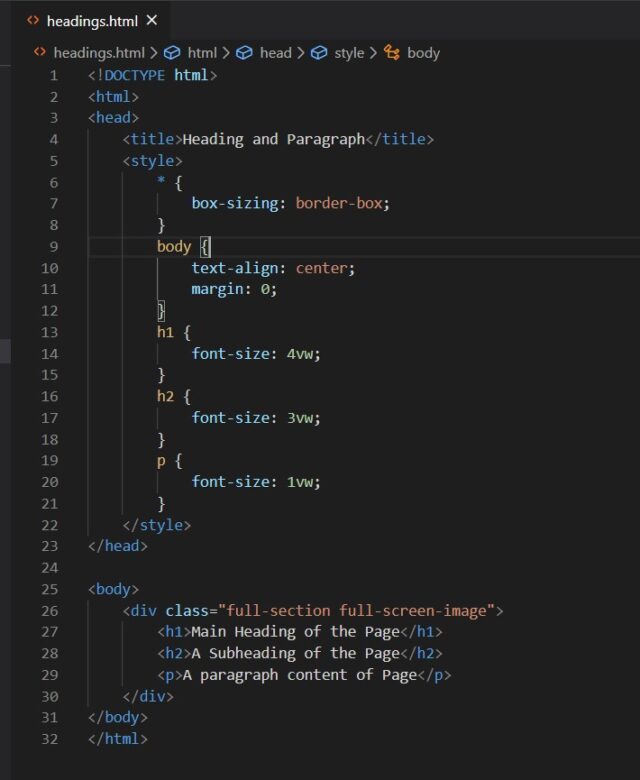Open the body breadcrumb dropdown
Image resolution: width=640 pixels, height=780 pixels.
click(x=423, y=53)
